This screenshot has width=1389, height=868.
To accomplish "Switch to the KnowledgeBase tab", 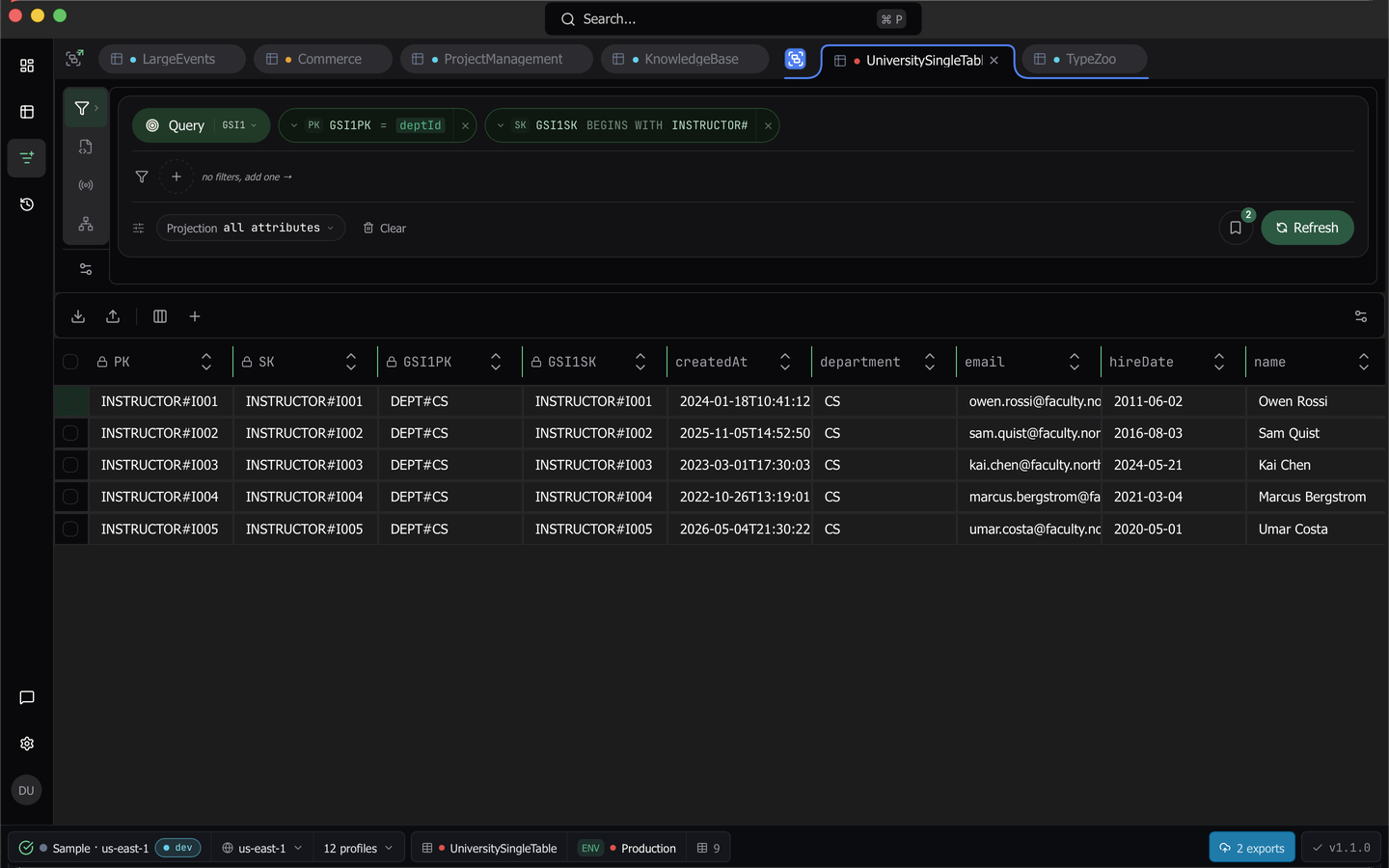I will click(685, 59).
